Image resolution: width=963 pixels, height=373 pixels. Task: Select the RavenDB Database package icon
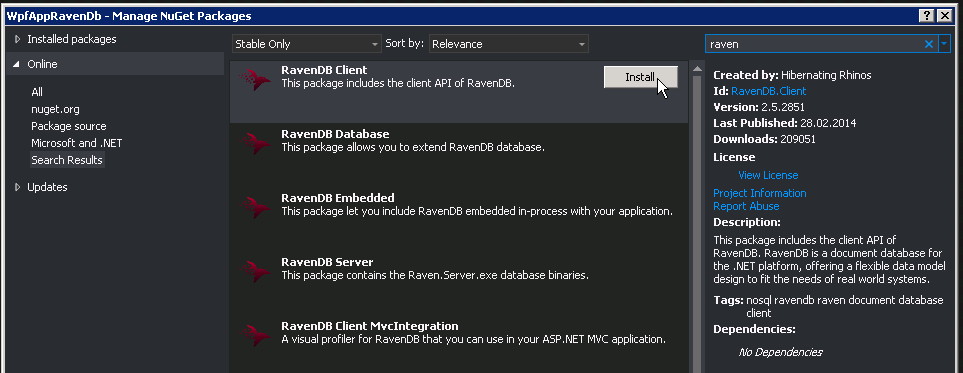point(254,144)
